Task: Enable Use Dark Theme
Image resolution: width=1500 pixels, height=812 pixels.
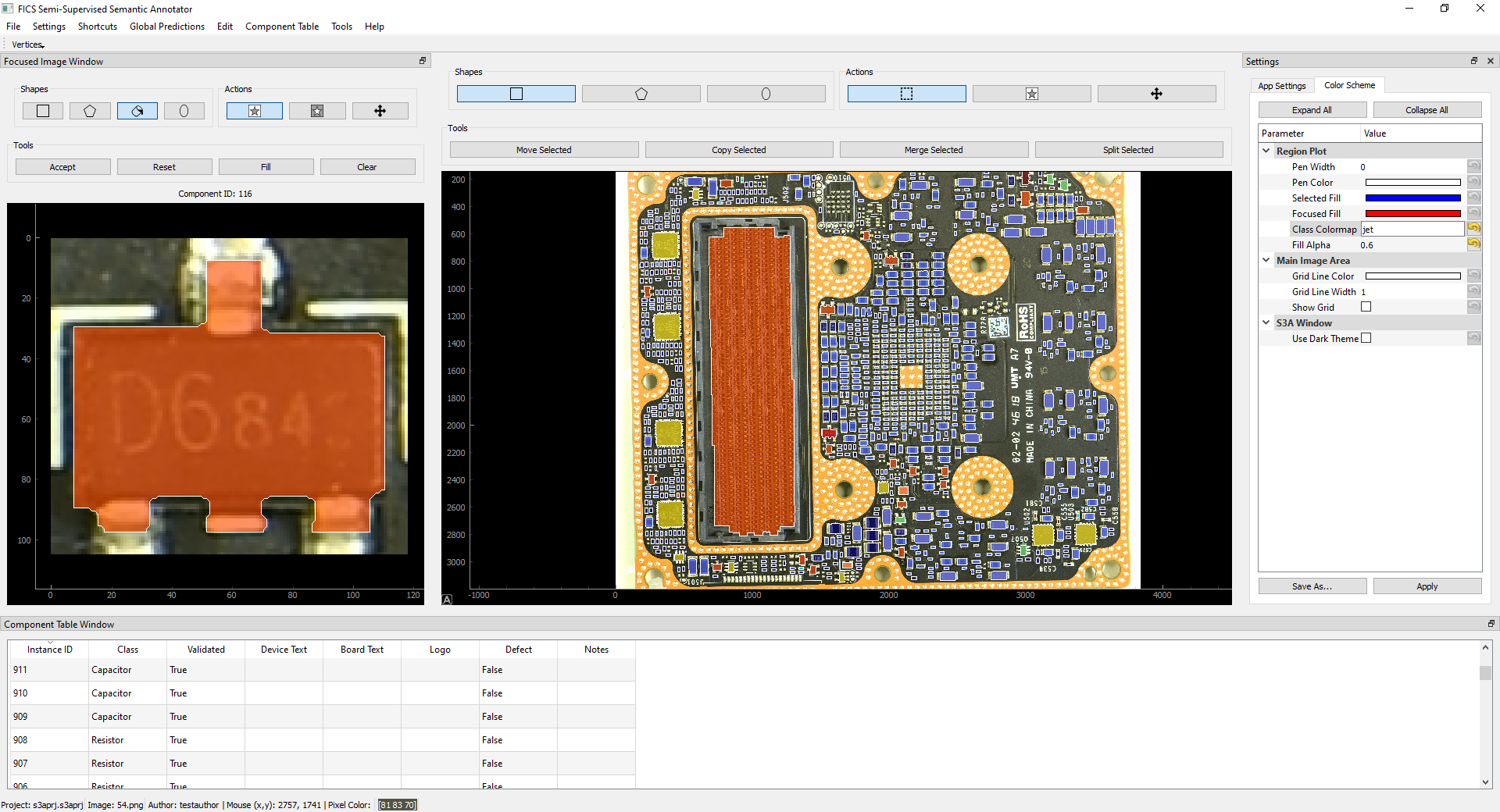Action: [1366, 338]
